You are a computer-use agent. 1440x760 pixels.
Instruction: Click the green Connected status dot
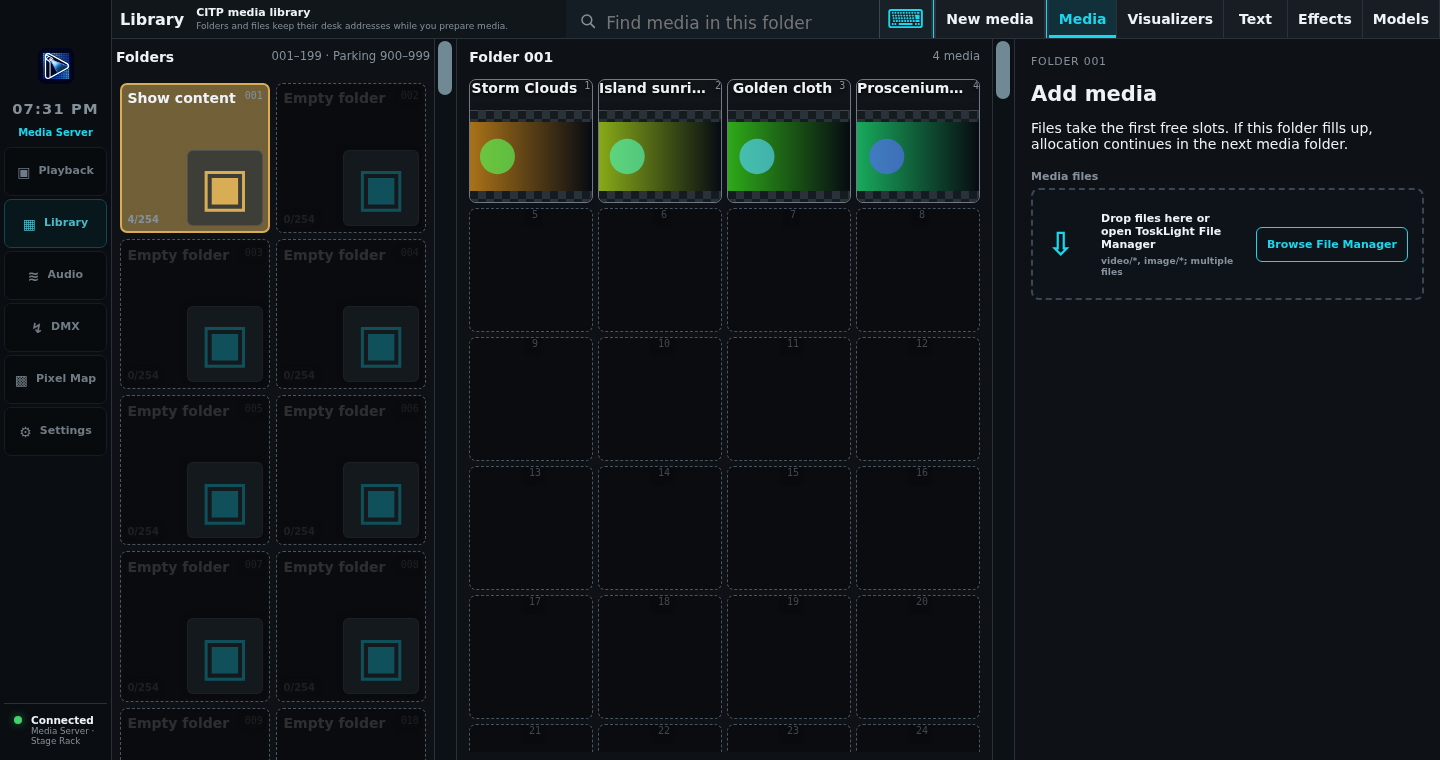tap(18, 720)
